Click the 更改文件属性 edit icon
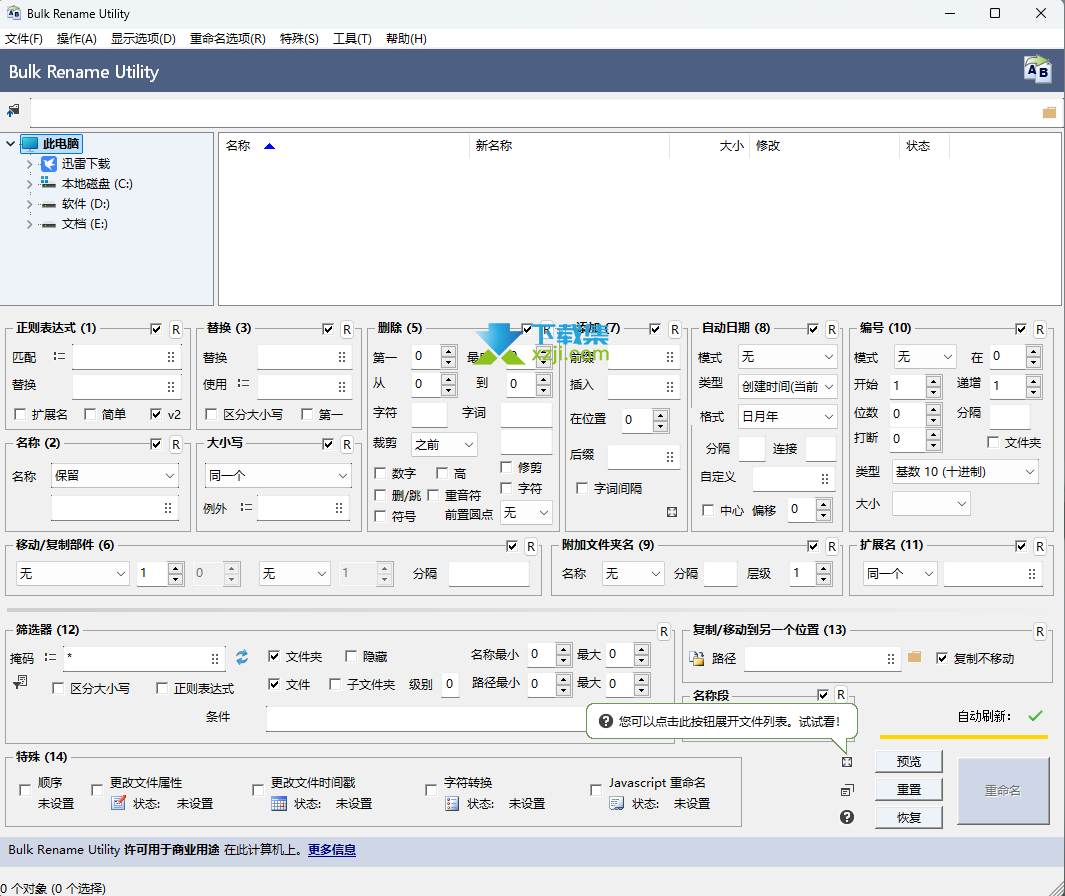Image resolution: width=1065 pixels, height=896 pixels. click(119, 803)
